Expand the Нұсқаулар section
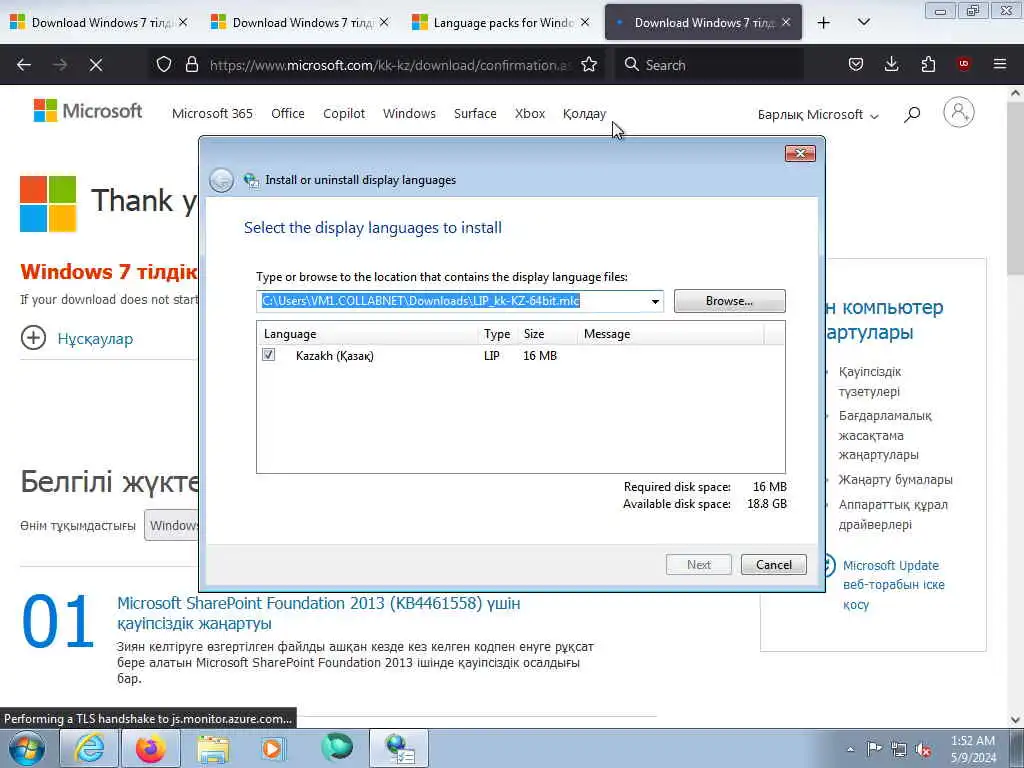The image size is (1024, 768). [77, 338]
